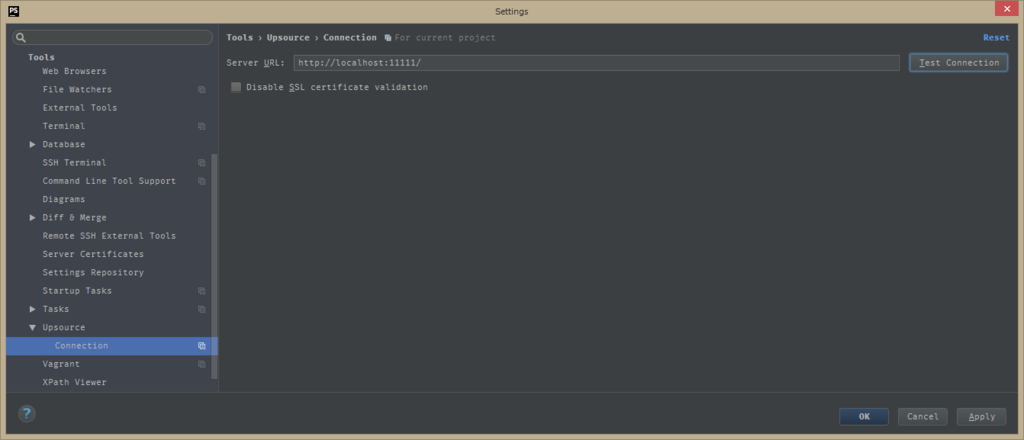Click PhpStorm logo in title bar
The width and height of the screenshot is (1024, 440).
pyautogui.click(x=13, y=11)
